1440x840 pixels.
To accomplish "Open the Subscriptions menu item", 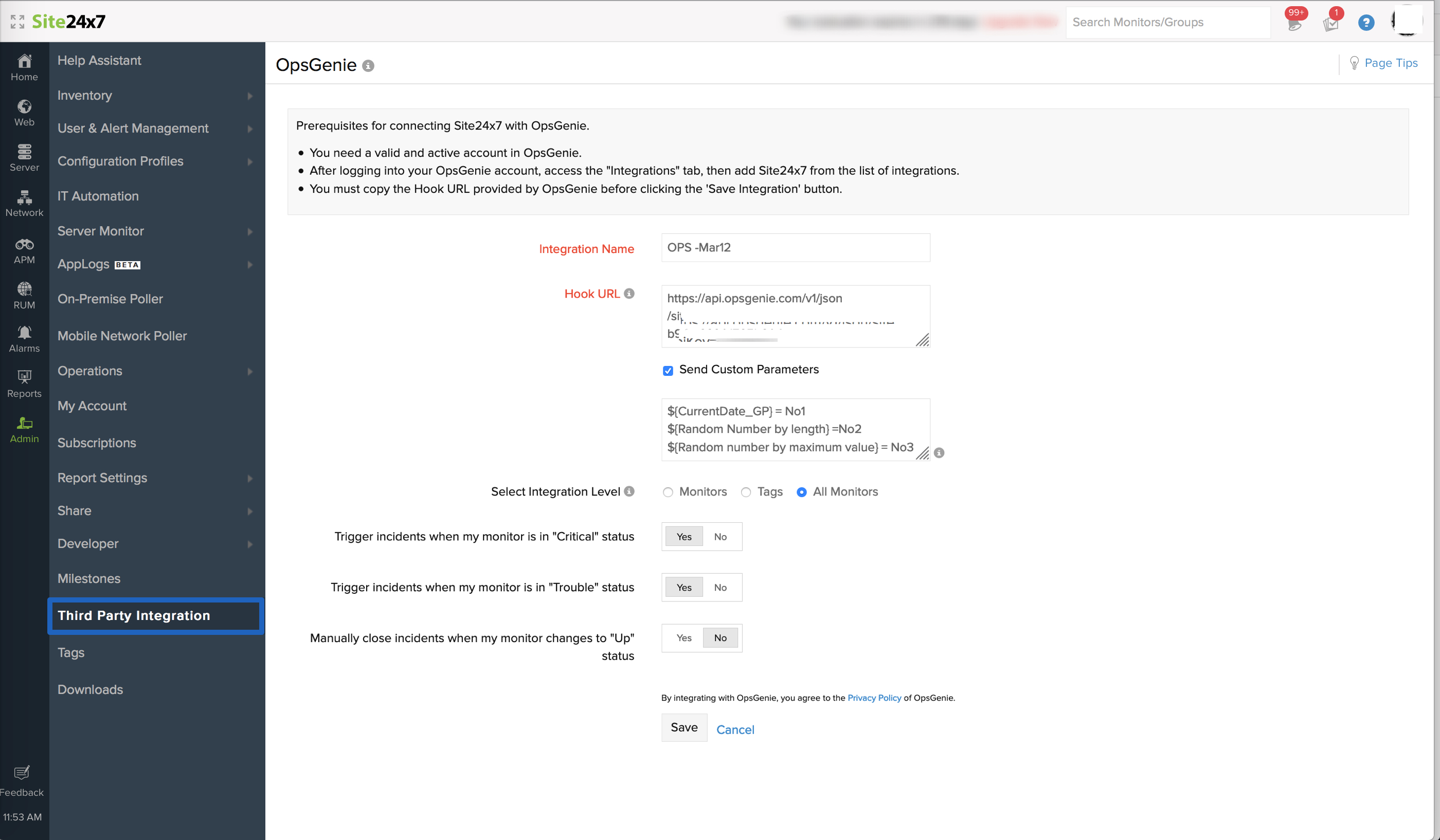I will tap(97, 443).
